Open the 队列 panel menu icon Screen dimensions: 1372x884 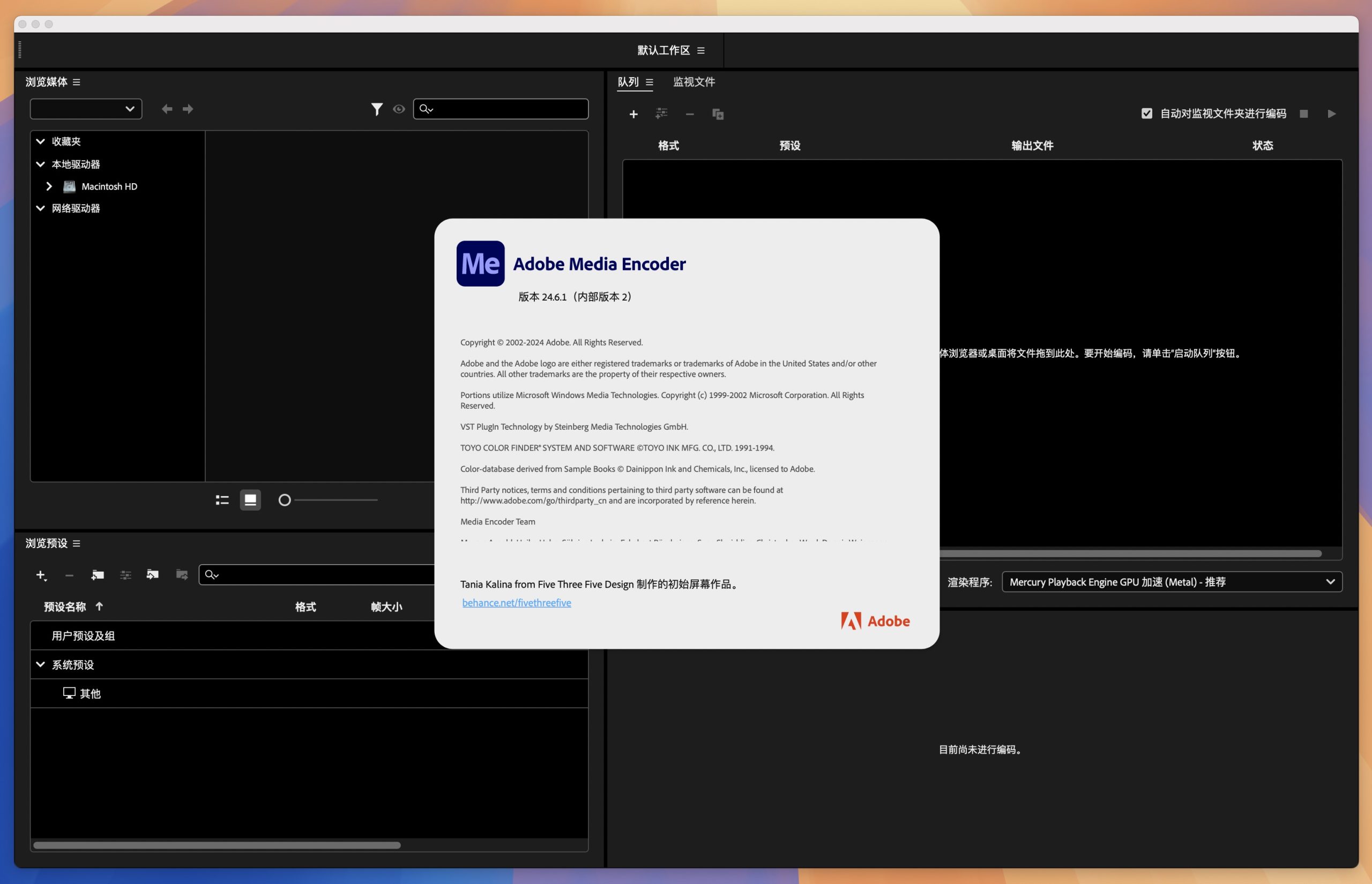click(x=649, y=82)
